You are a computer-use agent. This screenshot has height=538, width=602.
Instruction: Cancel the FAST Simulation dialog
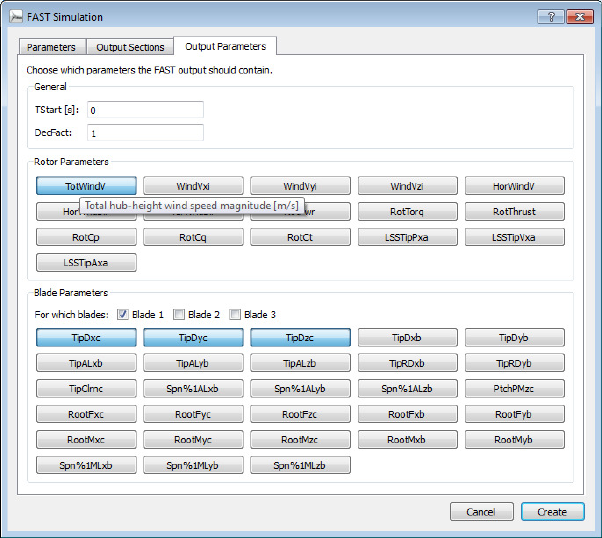tap(481, 512)
